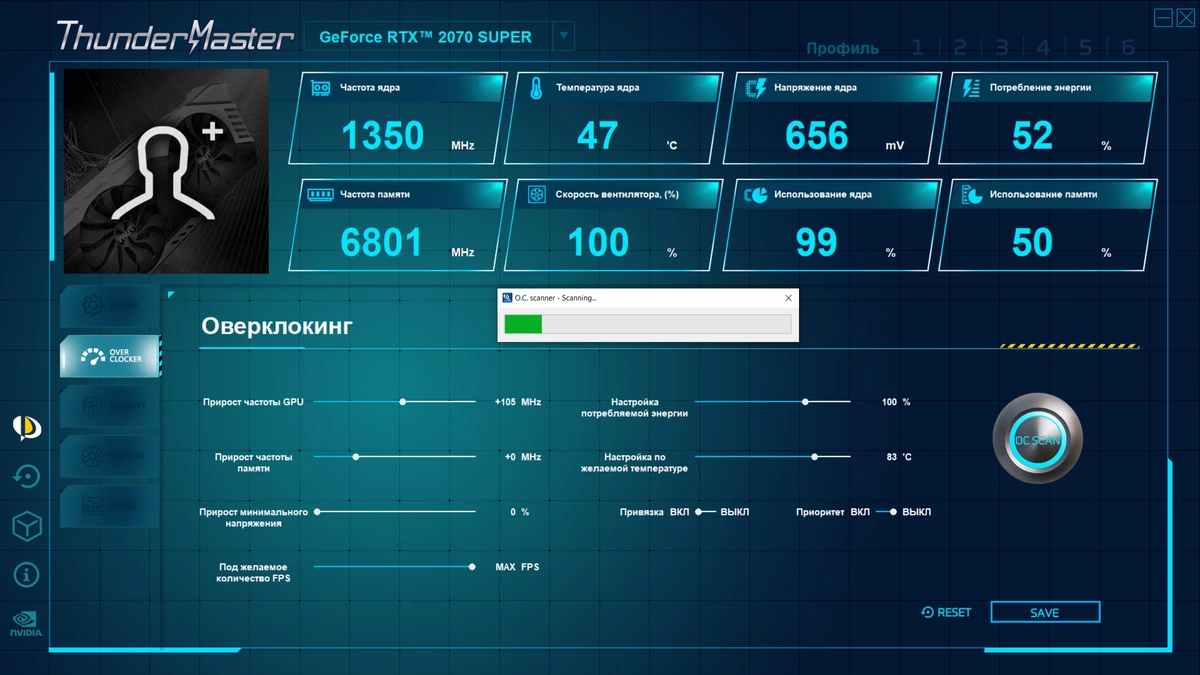1200x675 pixels.
Task: Click the core clock GPU card icon
Action: 320,88
